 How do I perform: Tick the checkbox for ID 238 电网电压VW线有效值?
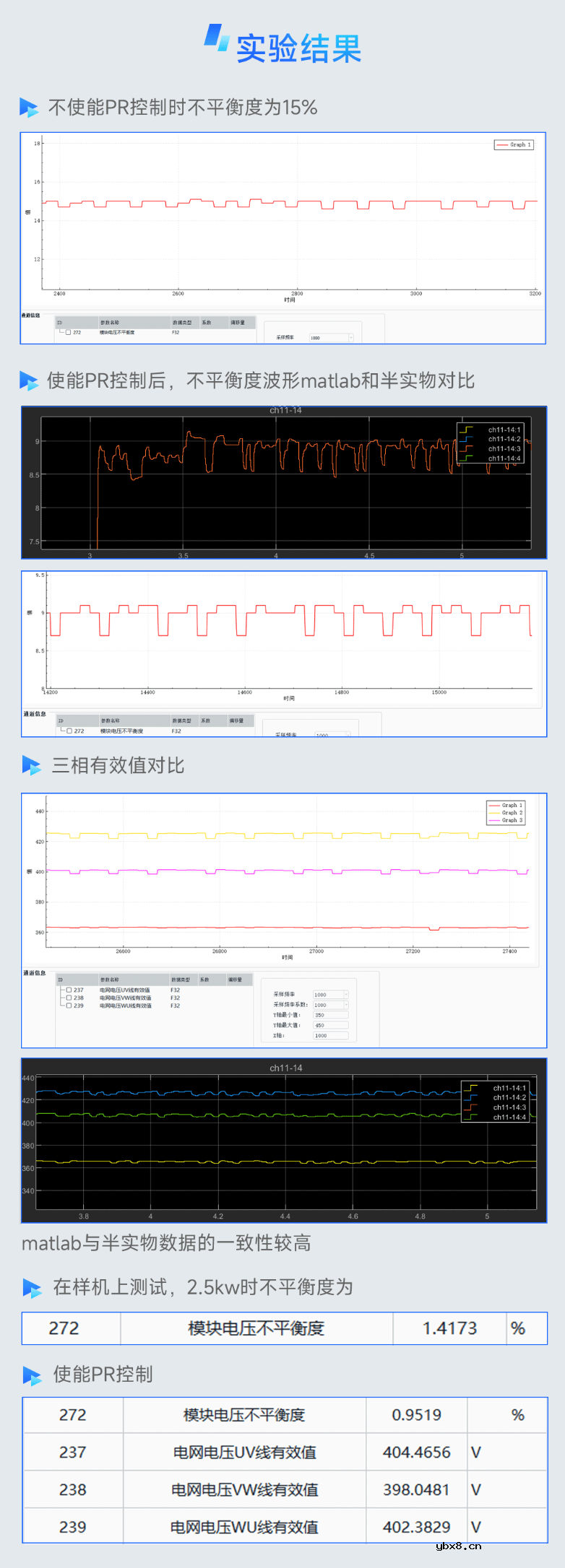click(x=69, y=998)
